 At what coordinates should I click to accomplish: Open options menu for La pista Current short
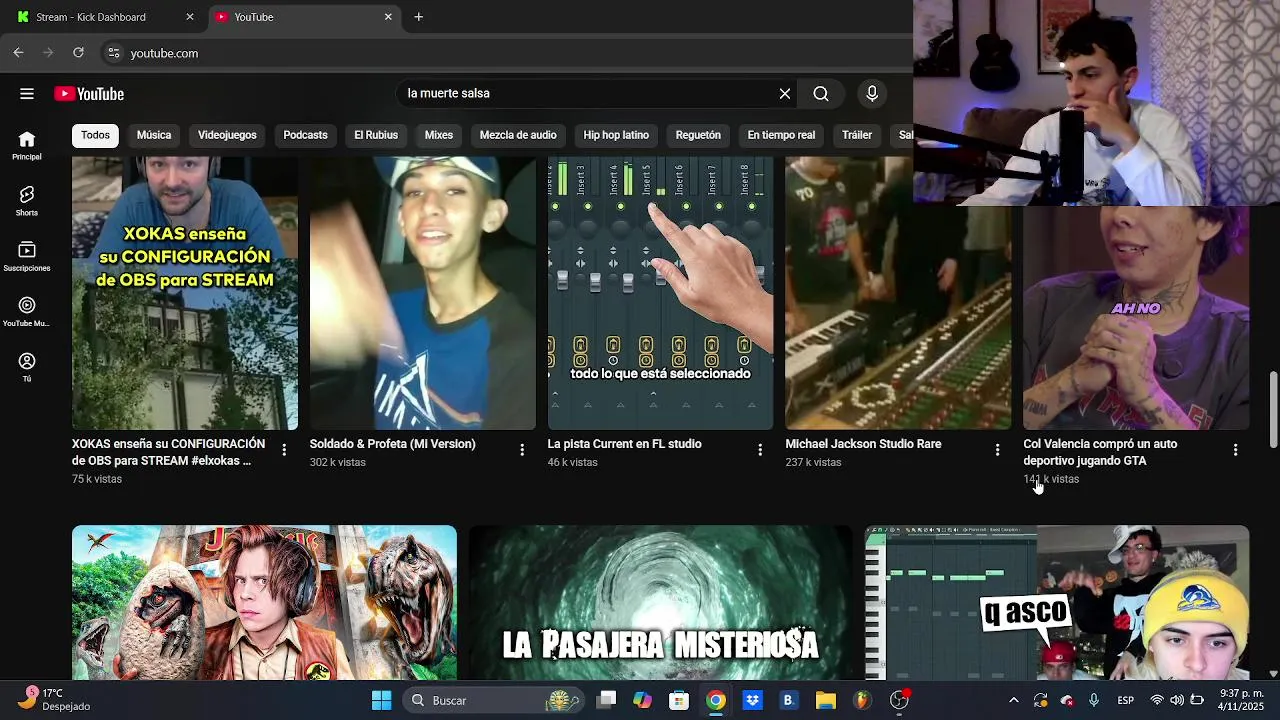pyautogui.click(x=760, y=450)
